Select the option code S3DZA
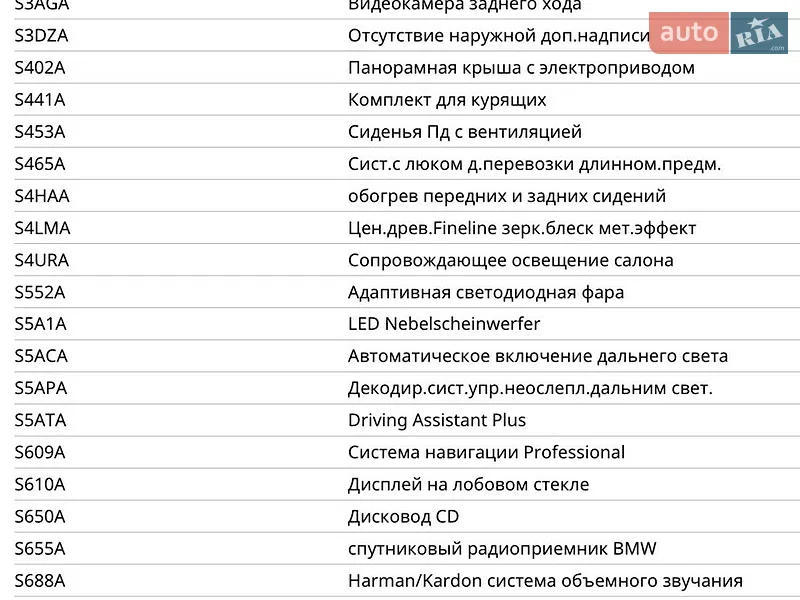Screen dimensions: 800x600 pyautogui.click(x=41, y=36)
